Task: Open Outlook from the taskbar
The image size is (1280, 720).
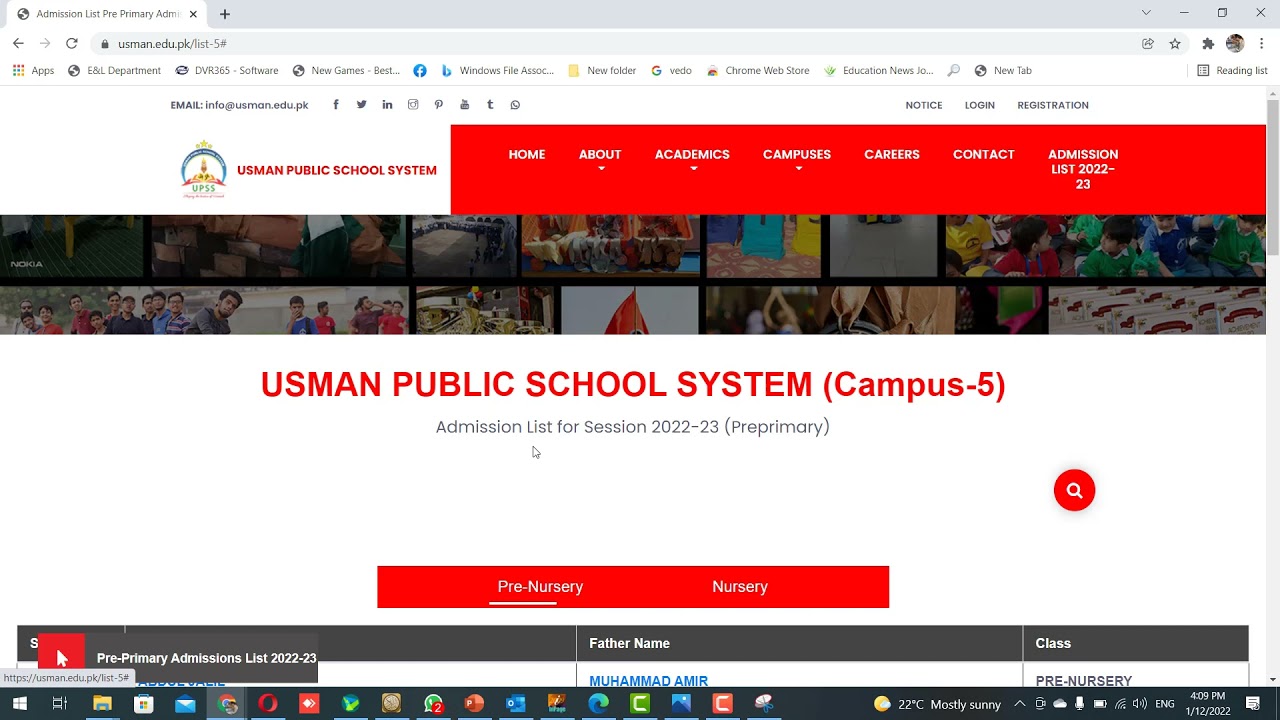Action: (516, 704)
